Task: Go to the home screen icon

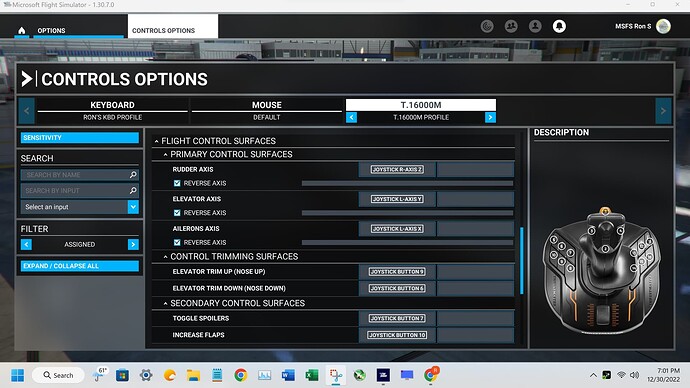Action: [22, 30]
